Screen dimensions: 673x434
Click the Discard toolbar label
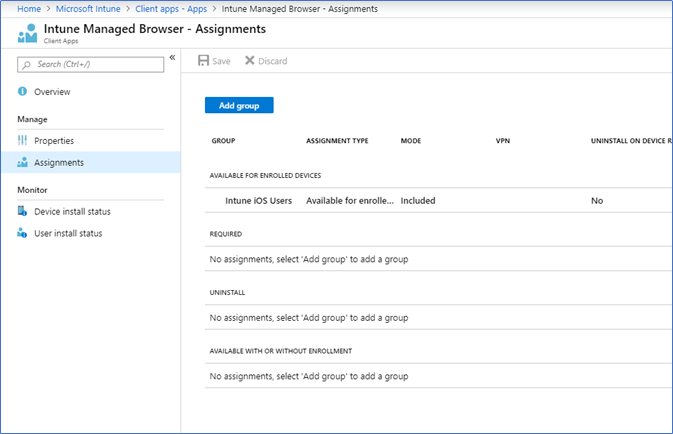pos(273,61)
